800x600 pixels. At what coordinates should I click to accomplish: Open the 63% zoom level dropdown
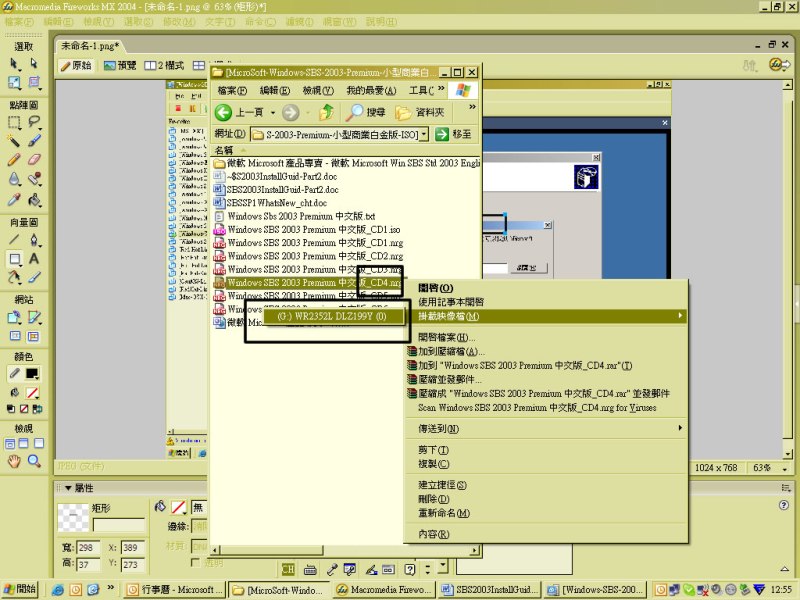(x=785, y=468)
